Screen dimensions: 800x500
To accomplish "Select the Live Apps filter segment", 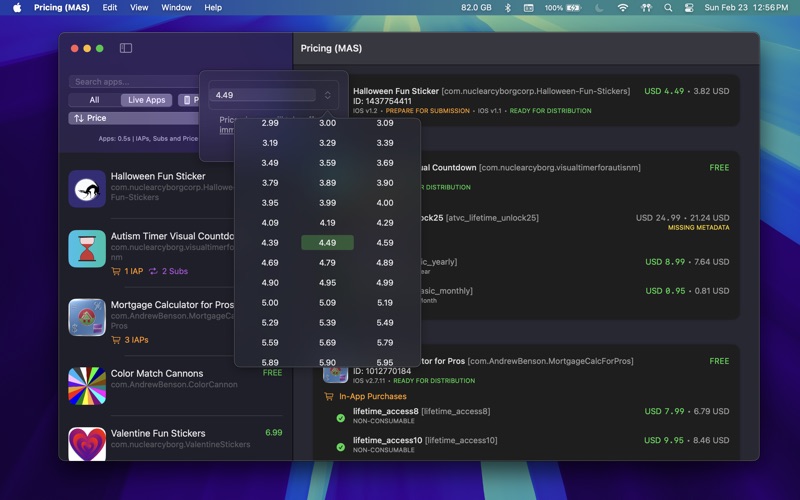I will pos(146,100).
